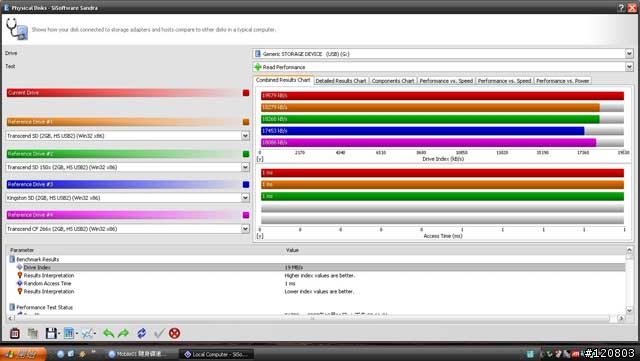Viewport: 640px width, 361px height.
Task: Click the Benchmark Results tree icon
Action: (x=12, y=259)
